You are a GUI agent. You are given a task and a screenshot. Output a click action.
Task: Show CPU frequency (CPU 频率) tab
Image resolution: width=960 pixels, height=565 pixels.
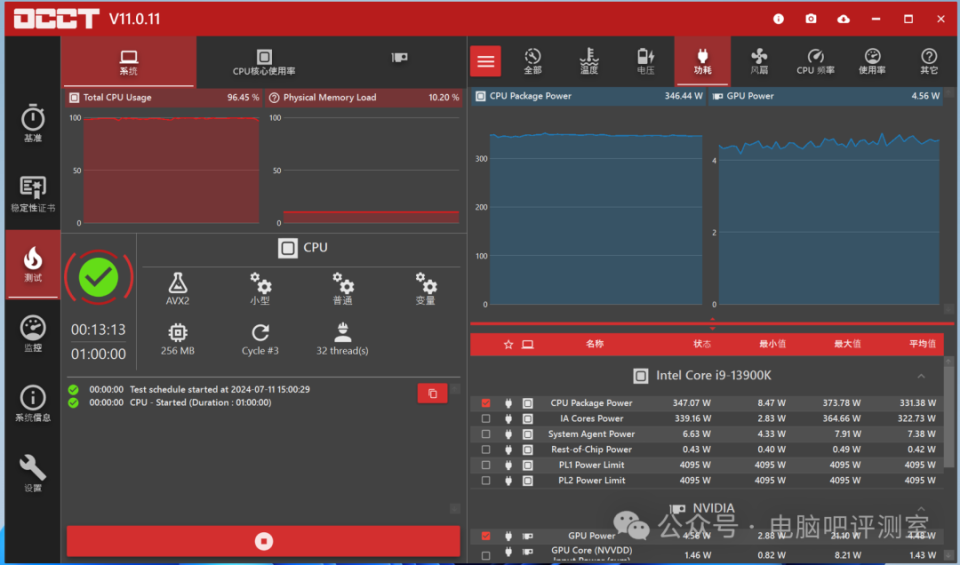pyautogui.click(x=816, y=61)
